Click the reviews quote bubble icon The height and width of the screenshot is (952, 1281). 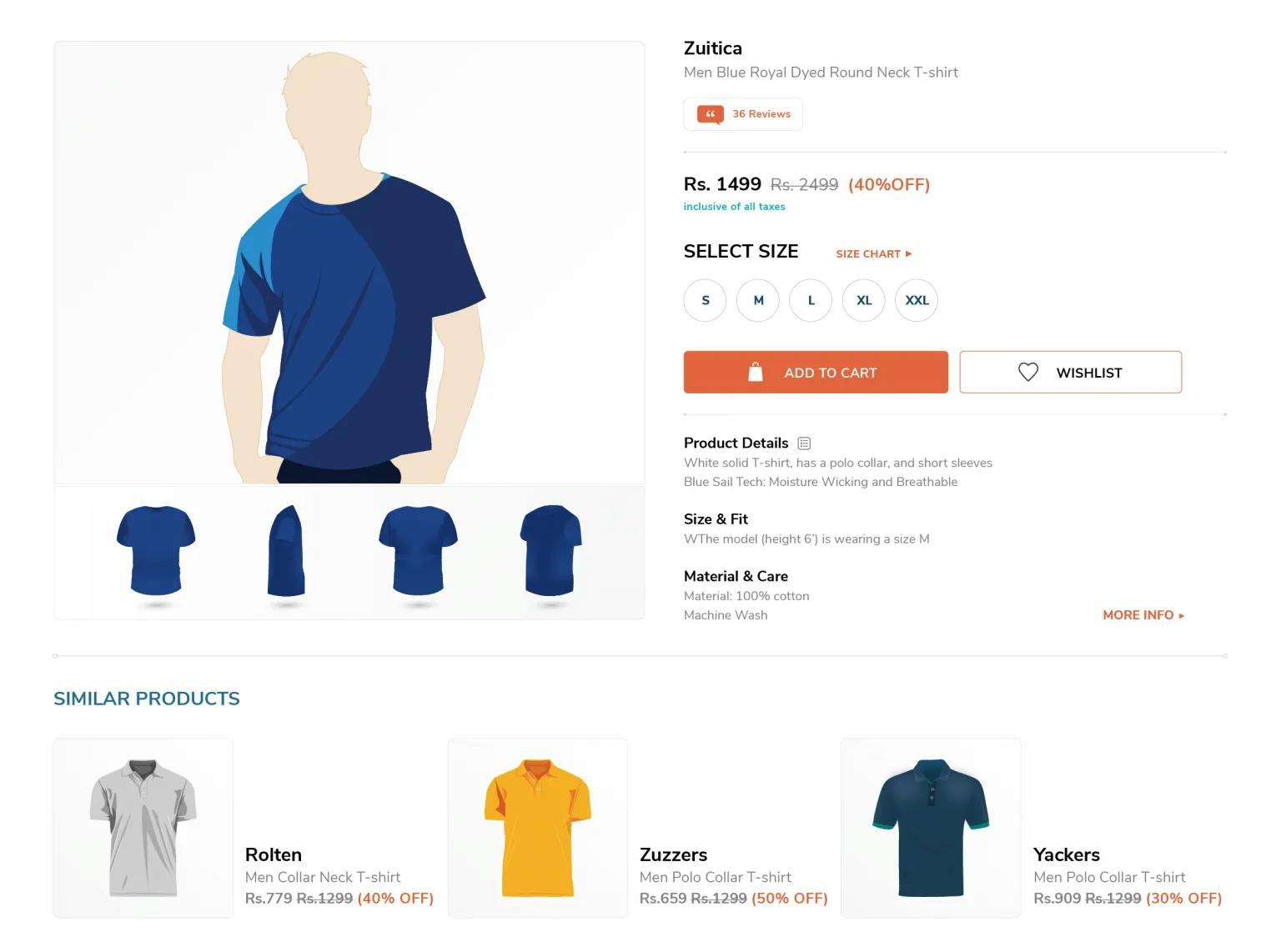click(x=710, y=115)
